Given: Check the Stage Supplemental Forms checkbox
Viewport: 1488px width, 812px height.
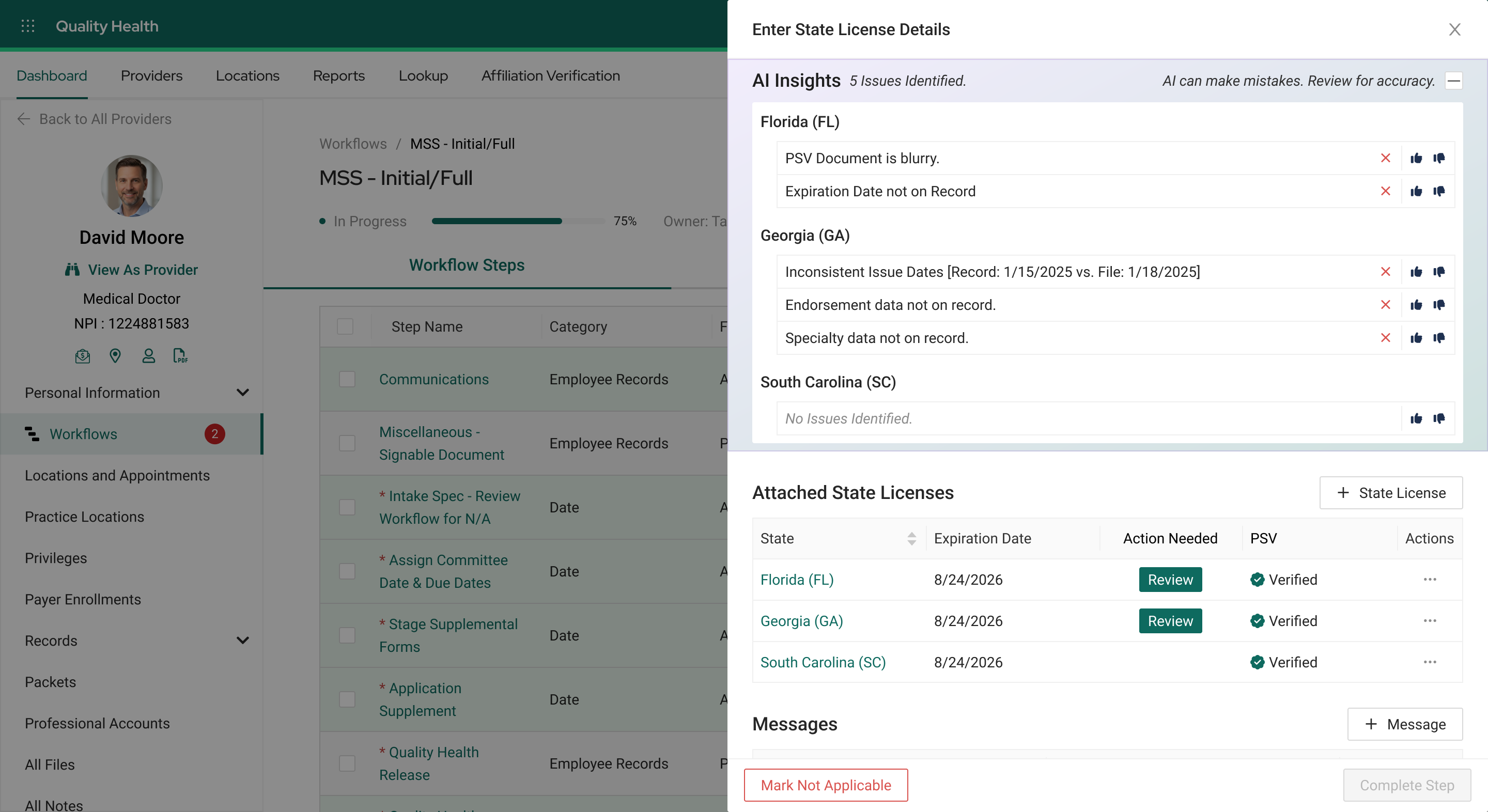Looking at the screenshot, I should pyautogui.click(x=347, y=635).
